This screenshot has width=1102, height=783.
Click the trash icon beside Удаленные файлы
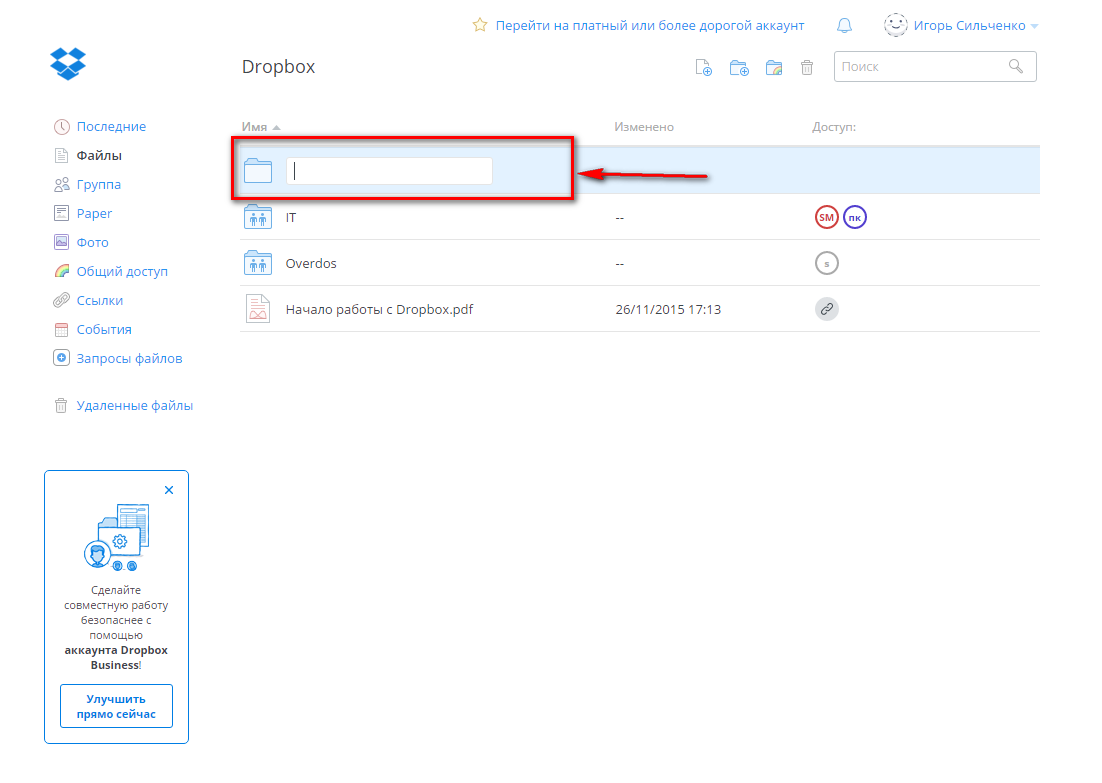pyautogui.click(x=61, y=406)
